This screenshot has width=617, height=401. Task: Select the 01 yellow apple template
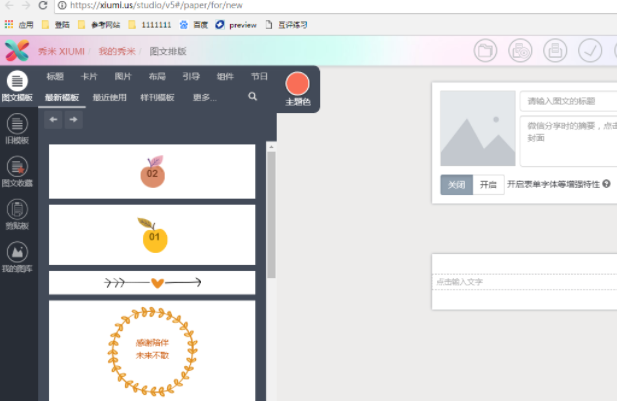click(152, 235)
